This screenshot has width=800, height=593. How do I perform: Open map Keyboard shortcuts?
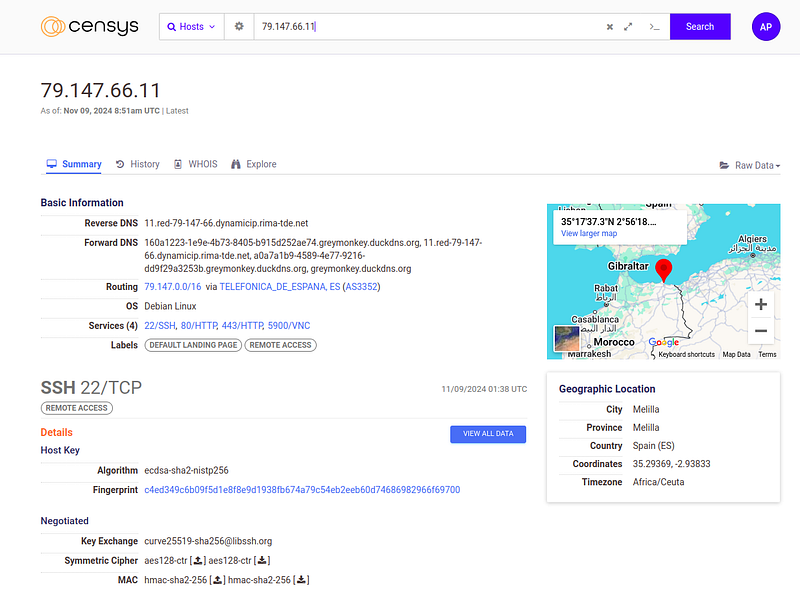(x=686, y=355)
